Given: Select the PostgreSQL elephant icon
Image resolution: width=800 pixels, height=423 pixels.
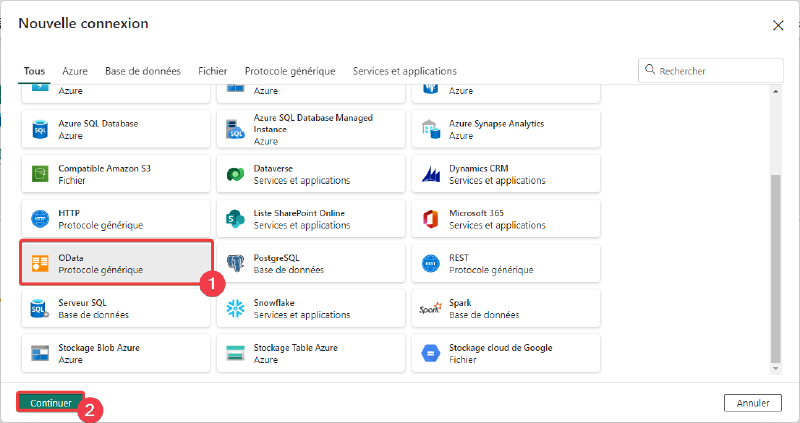Looking at the screenshot, I should click(235, 263).
